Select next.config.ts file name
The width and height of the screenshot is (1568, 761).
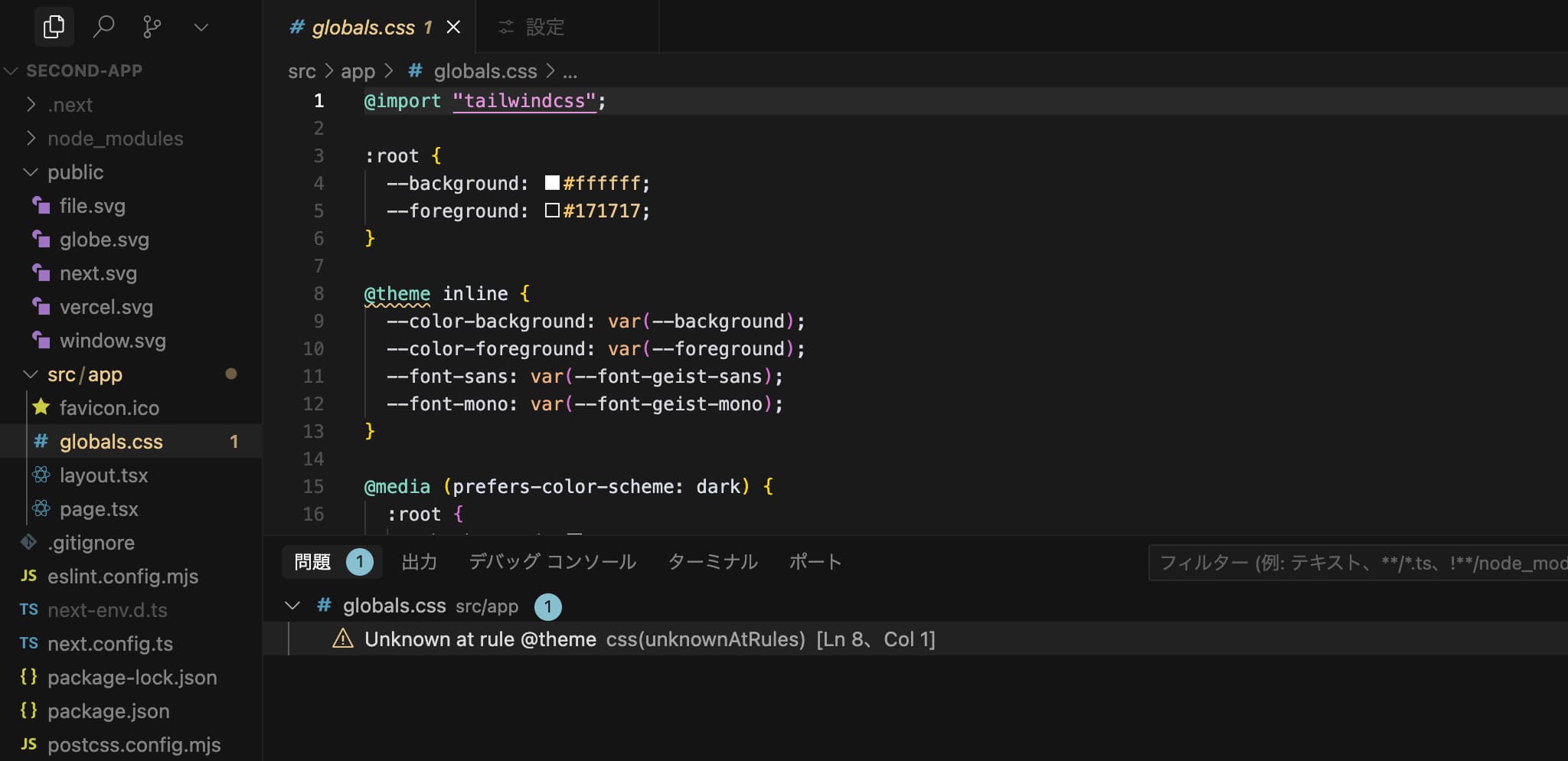(110, 644)
